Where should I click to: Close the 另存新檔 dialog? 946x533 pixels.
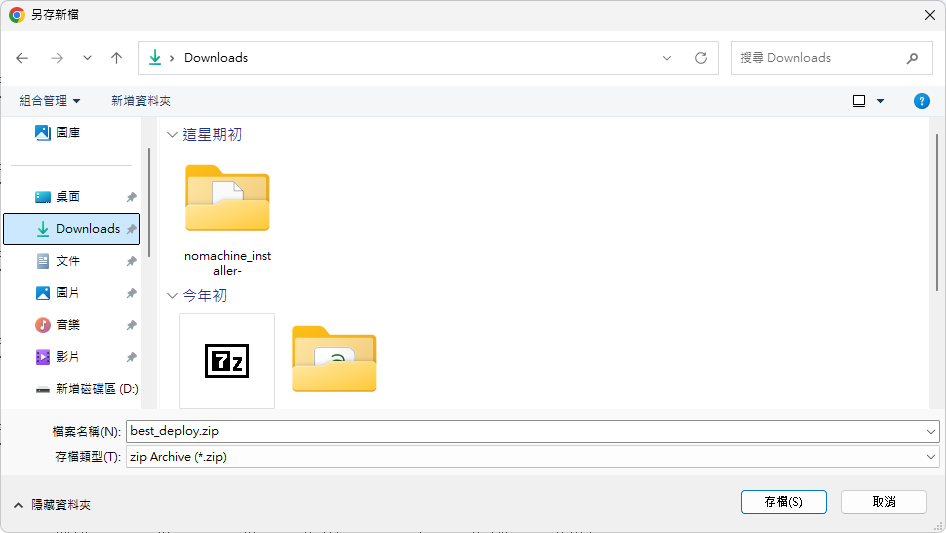click(x=930, y=15)
